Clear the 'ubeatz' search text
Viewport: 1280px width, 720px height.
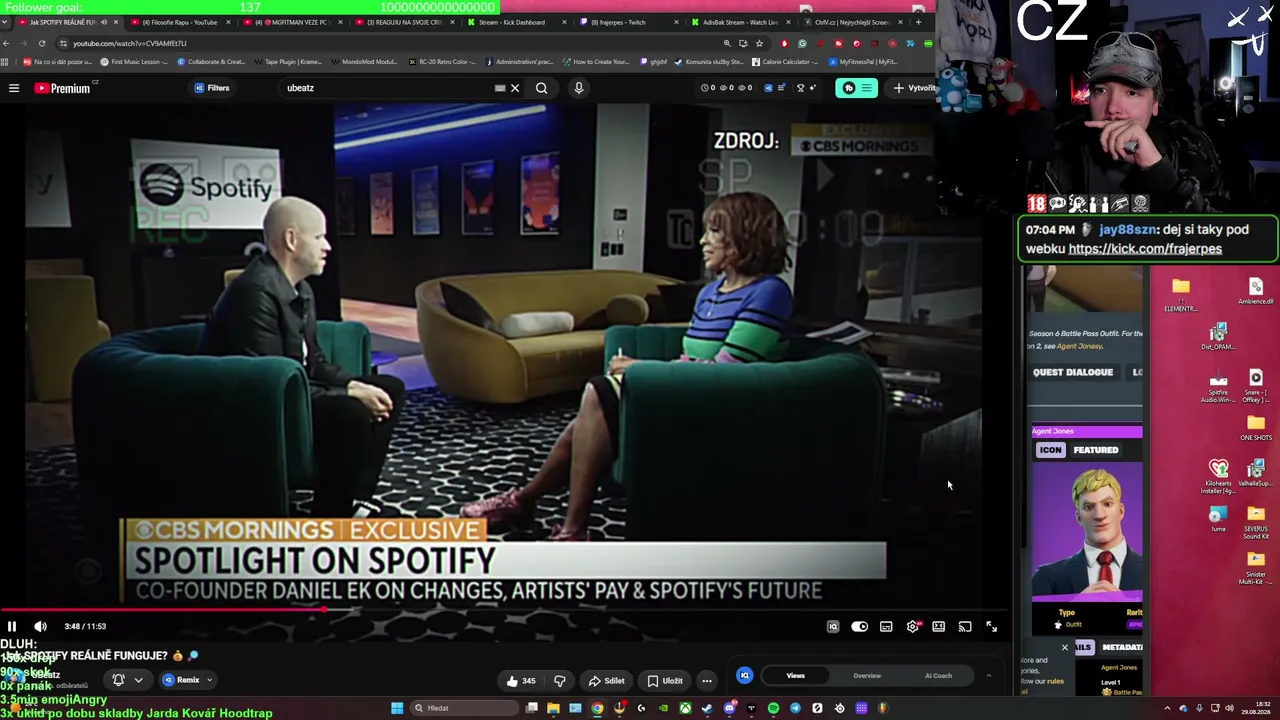click(x=515, y=88)
